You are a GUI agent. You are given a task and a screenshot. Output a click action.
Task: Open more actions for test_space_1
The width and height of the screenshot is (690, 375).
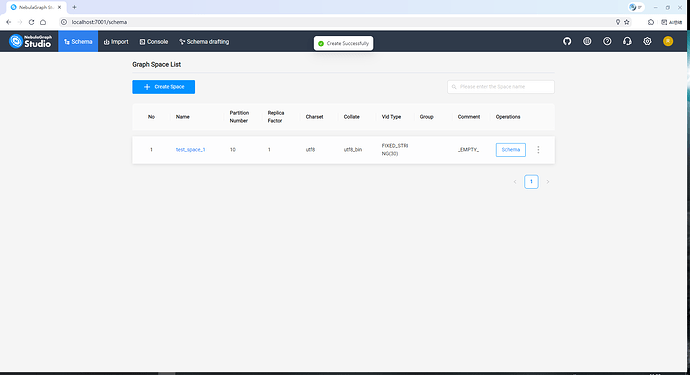point(538,150)
